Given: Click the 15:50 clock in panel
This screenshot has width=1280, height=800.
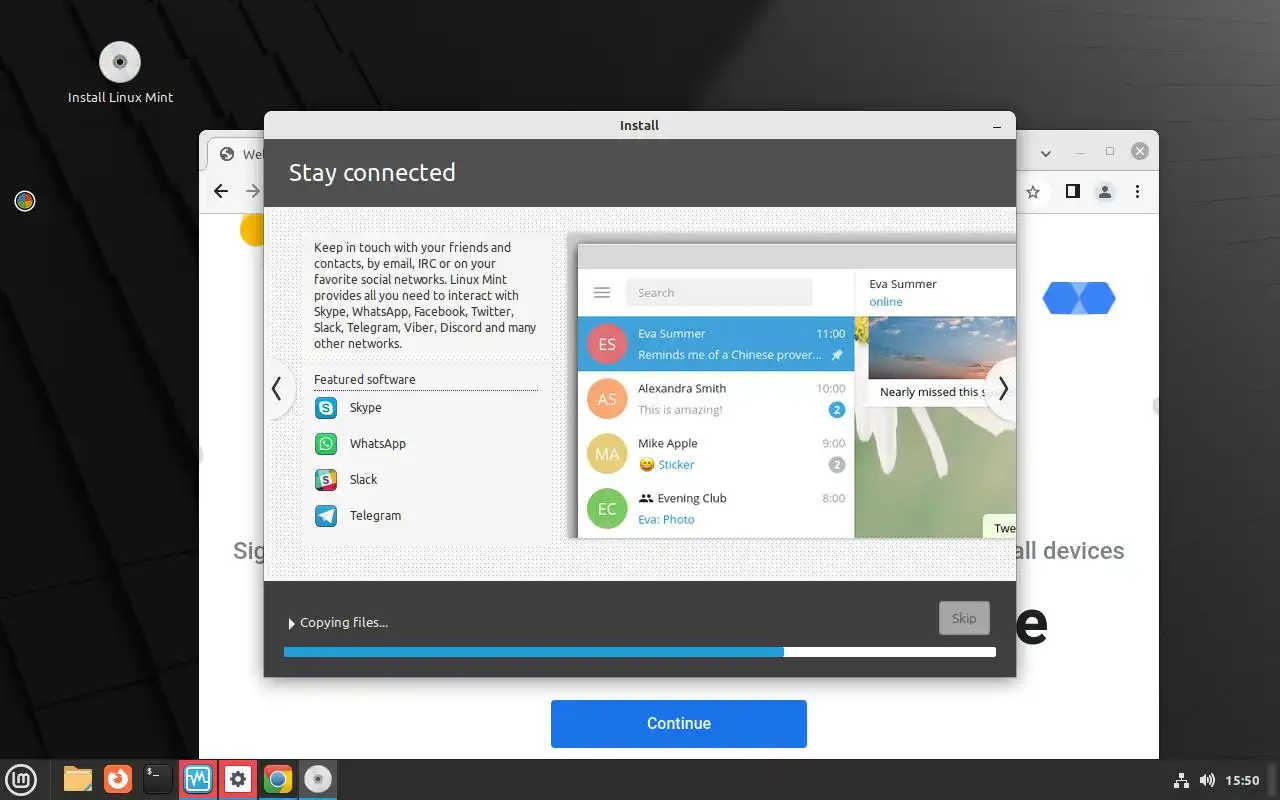Looking at the screenshot, I should click(x=1242, y=780).
